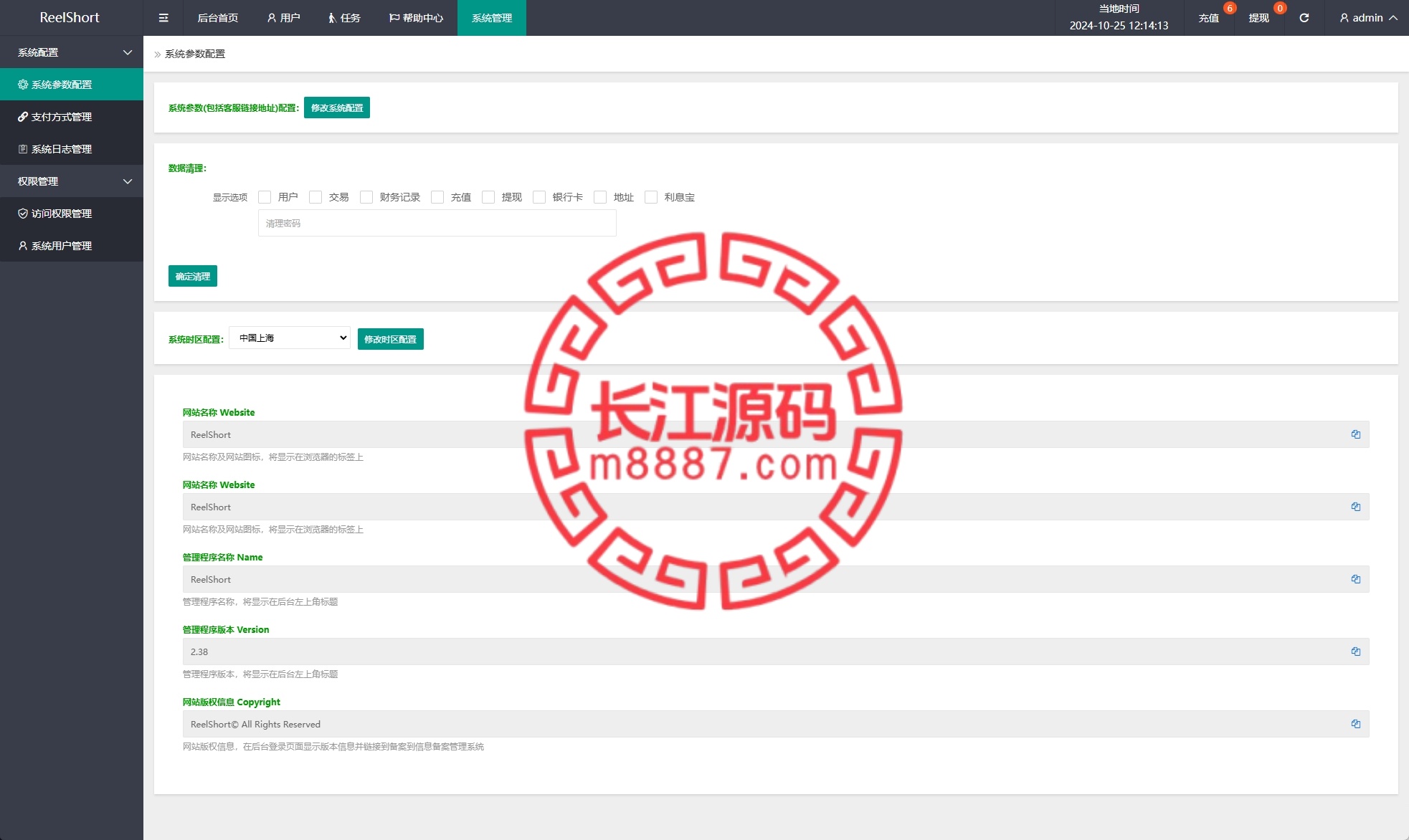Image resolution: width=1409 pixels, height=840 pixels.
Task: Open 后台首页 in the top navigation
Action: [x=218, y=18]
